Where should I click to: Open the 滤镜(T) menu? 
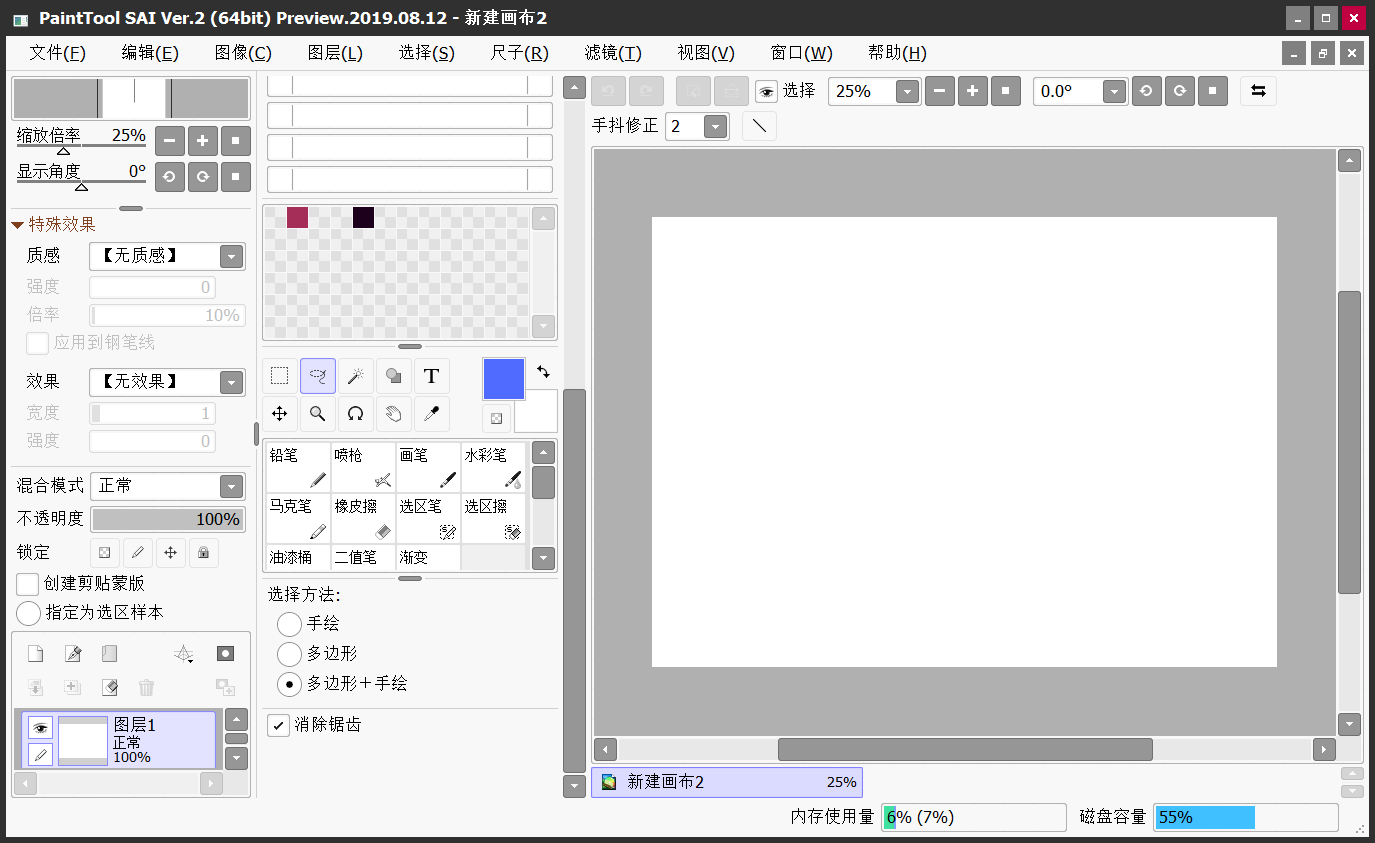pyautogui.click(x=613, y=53)
